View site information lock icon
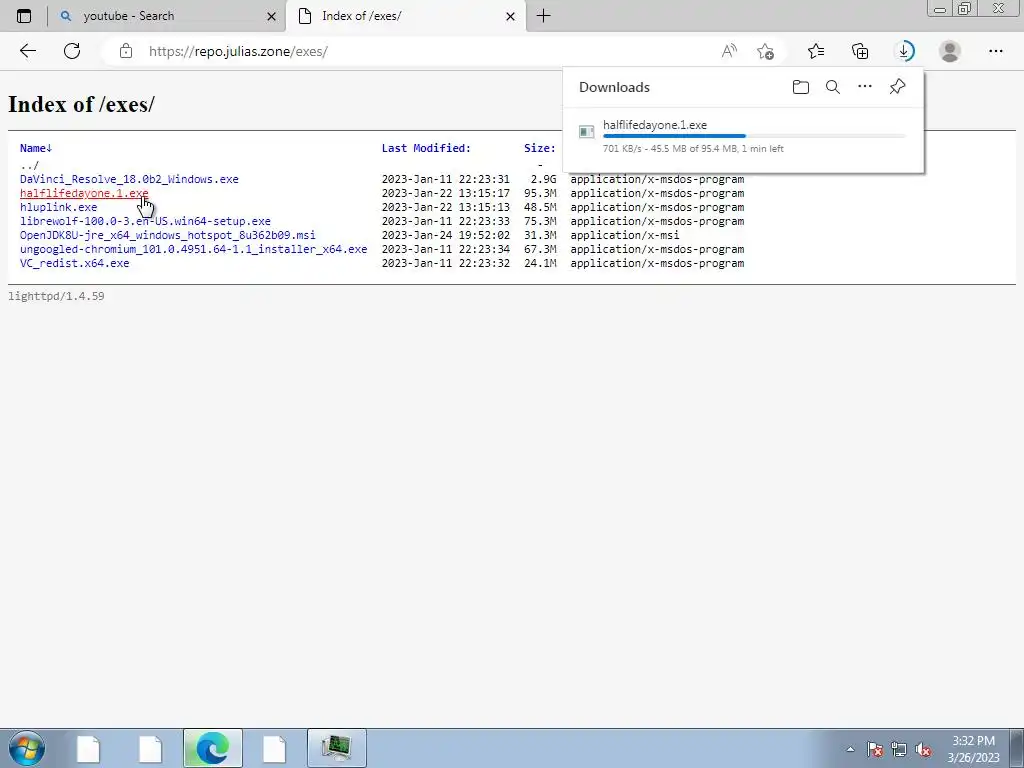Screen dimensions: 1024x768 point(126,51)
